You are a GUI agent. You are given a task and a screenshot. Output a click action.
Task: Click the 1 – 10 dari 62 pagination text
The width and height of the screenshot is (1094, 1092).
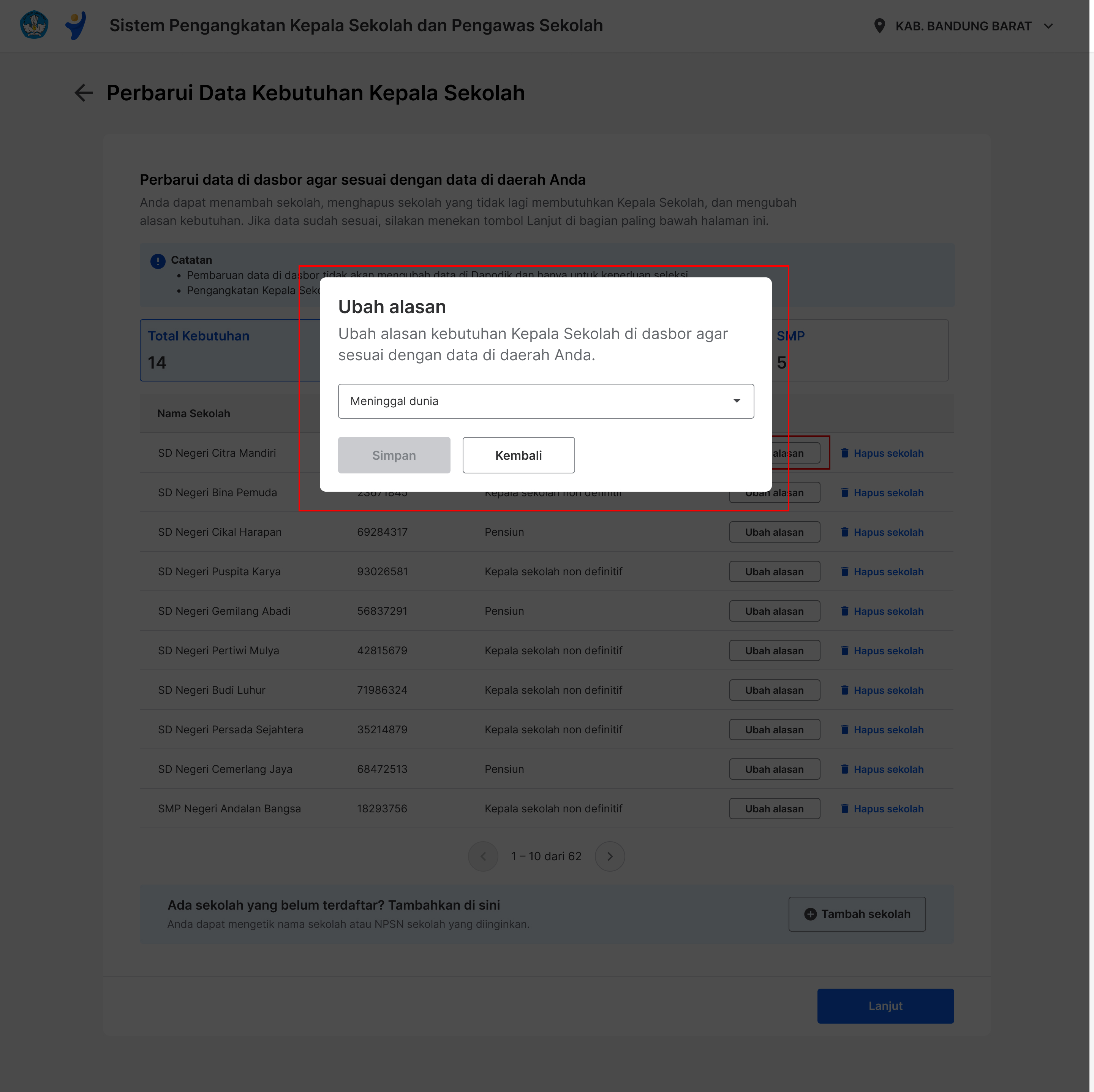click(547, 856)
